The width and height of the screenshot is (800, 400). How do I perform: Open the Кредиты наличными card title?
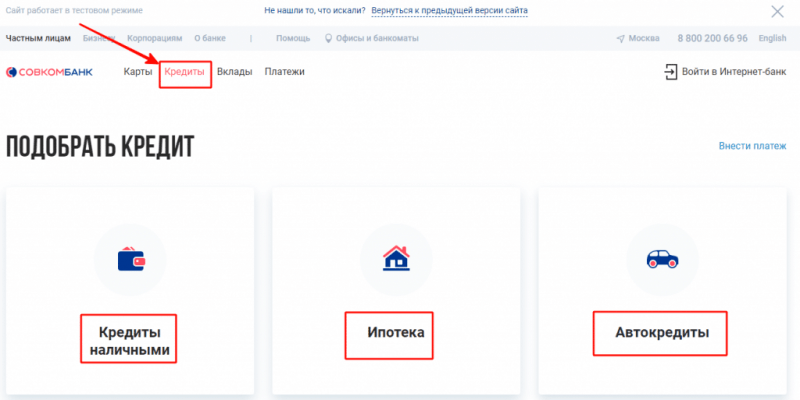[129, 341]
